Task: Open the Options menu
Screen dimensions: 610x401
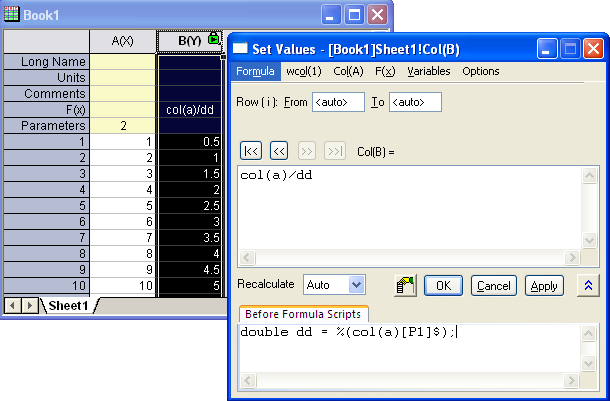Action: tap(481, 71)
